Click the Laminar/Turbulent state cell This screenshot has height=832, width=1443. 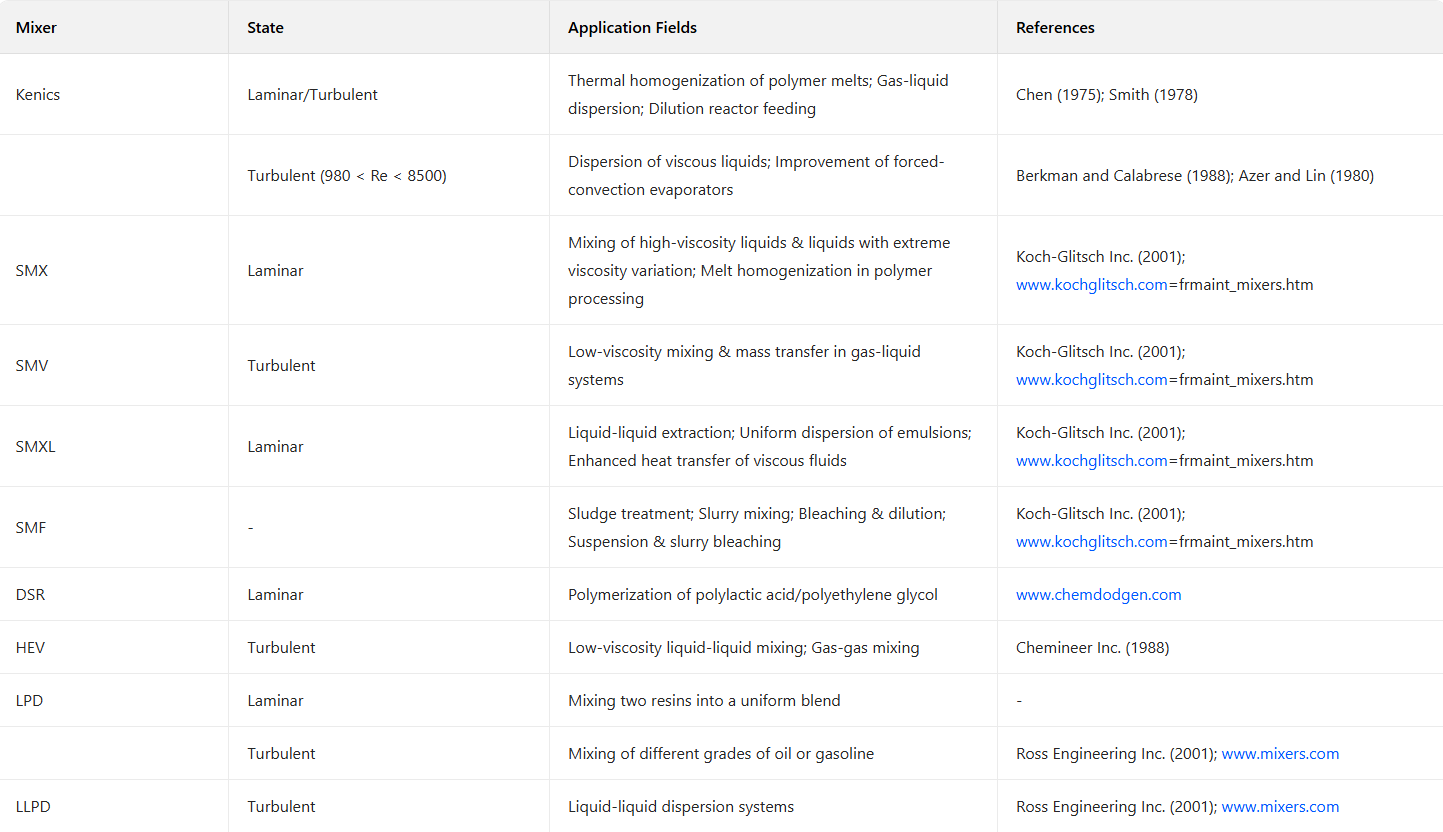coord(312,95)
